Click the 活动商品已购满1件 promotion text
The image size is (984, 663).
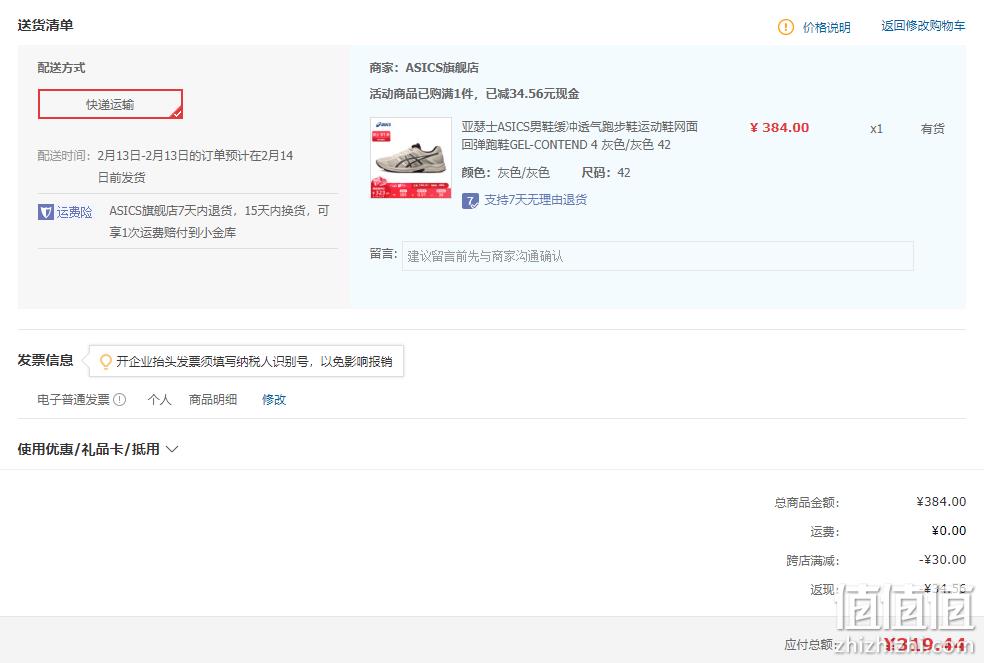[x=474, y=94]
